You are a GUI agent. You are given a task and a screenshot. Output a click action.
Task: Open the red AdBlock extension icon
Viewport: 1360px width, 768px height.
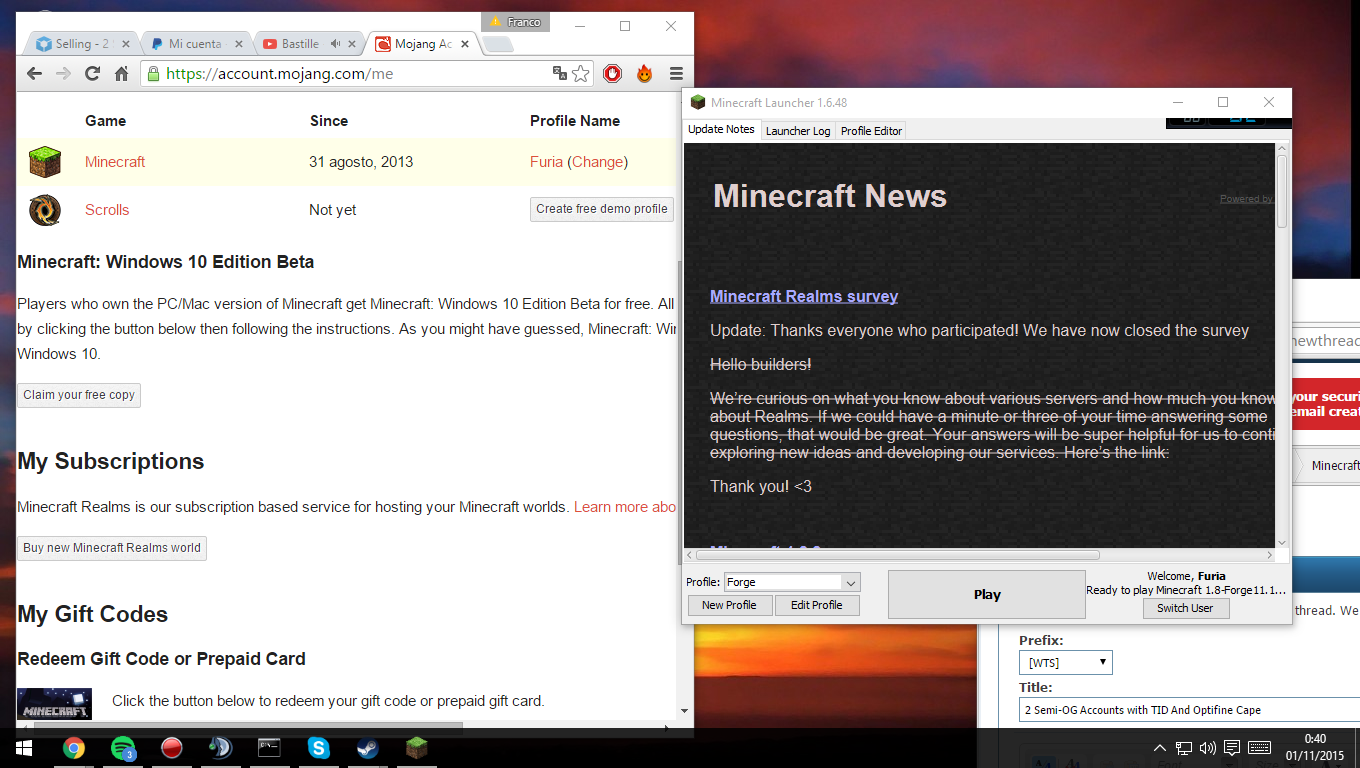click(x=613, y=73)
